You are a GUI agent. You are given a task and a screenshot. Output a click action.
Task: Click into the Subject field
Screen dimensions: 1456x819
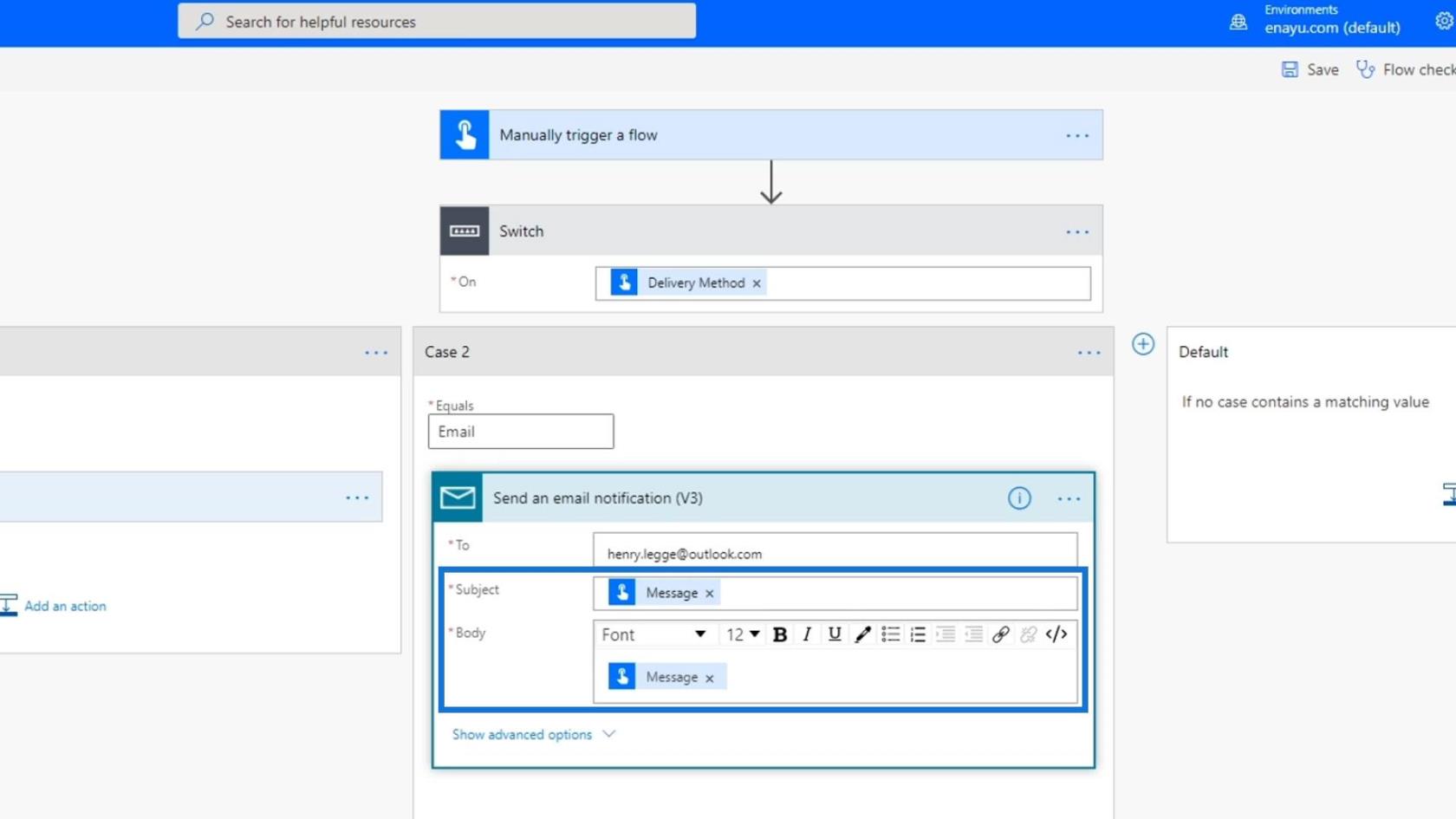(835, 593)
